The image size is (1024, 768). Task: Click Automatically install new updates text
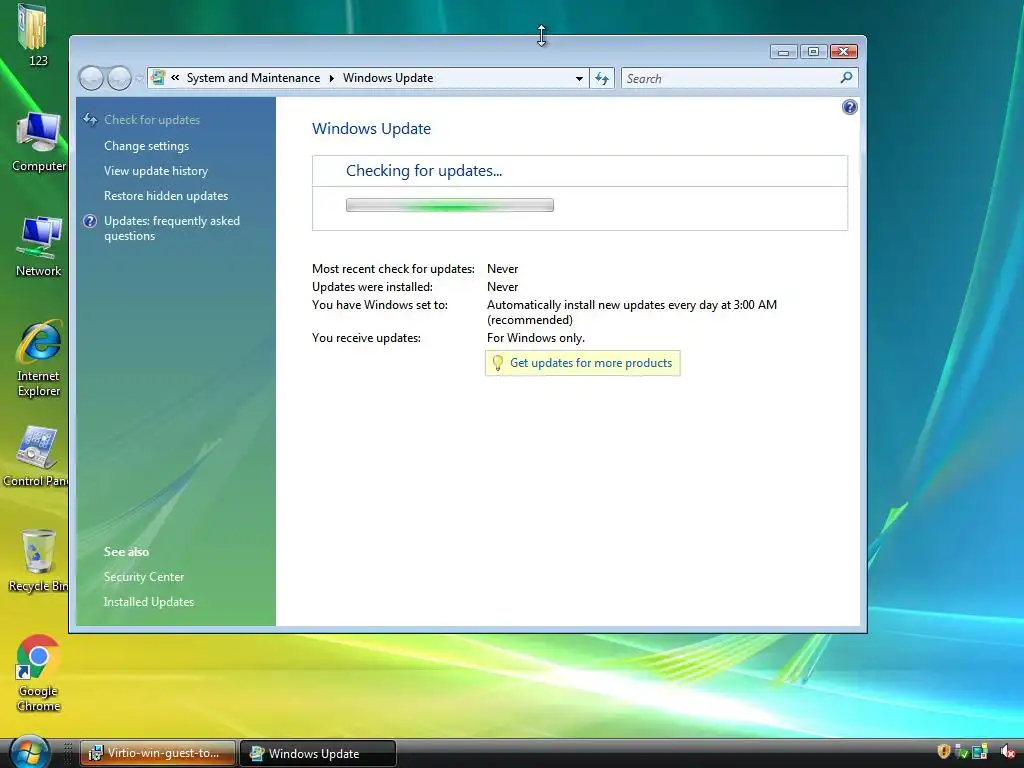pos(632,312)
